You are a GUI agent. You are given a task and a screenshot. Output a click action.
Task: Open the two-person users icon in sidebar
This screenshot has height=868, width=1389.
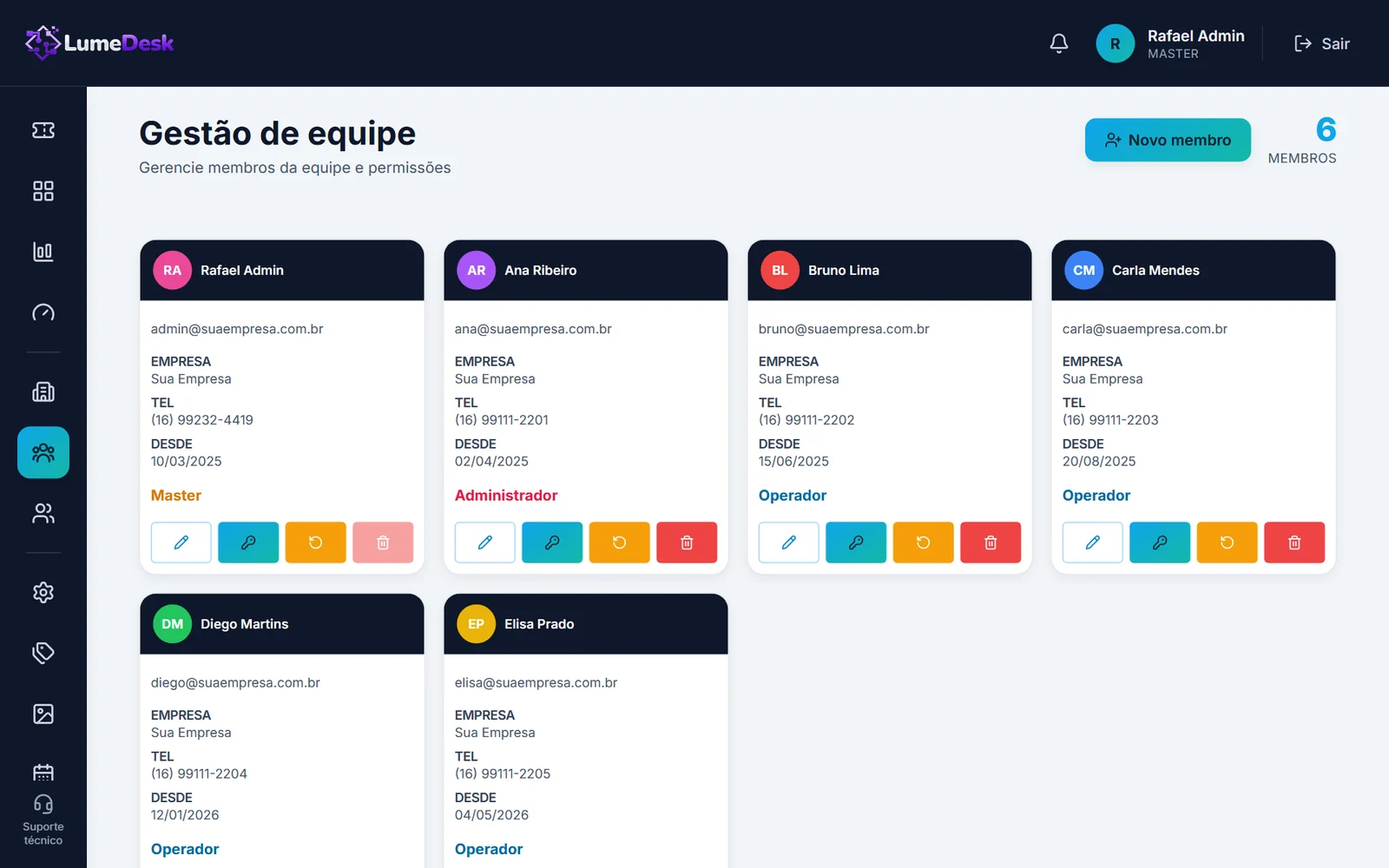click(x=43, y=514)
